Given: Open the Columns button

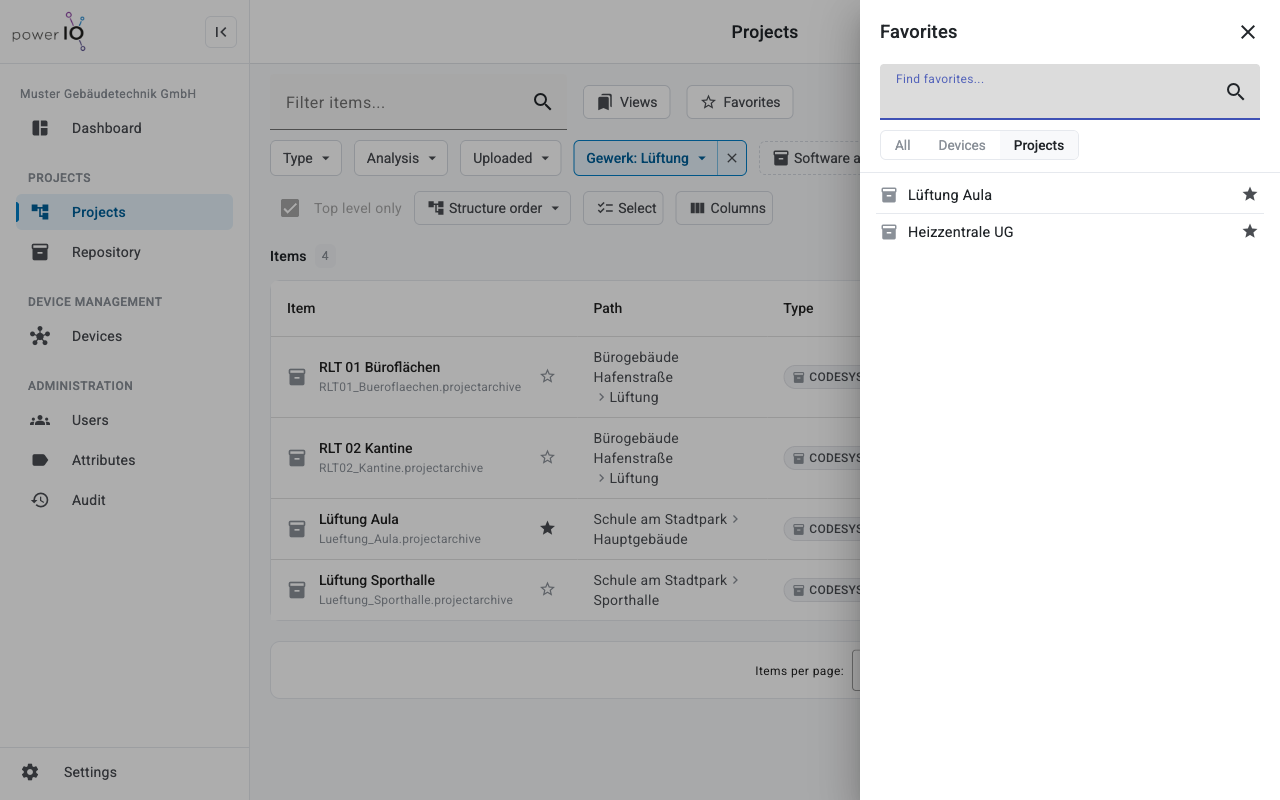Looking at the screenshot, I should (x=724, y=208).
